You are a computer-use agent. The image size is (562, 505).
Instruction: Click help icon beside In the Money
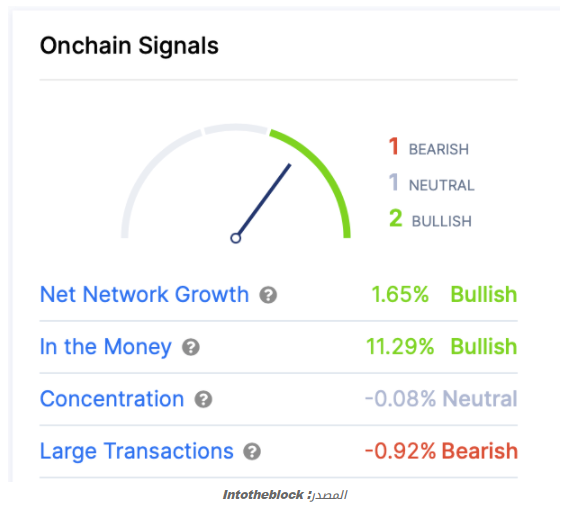tap(191, 347)
